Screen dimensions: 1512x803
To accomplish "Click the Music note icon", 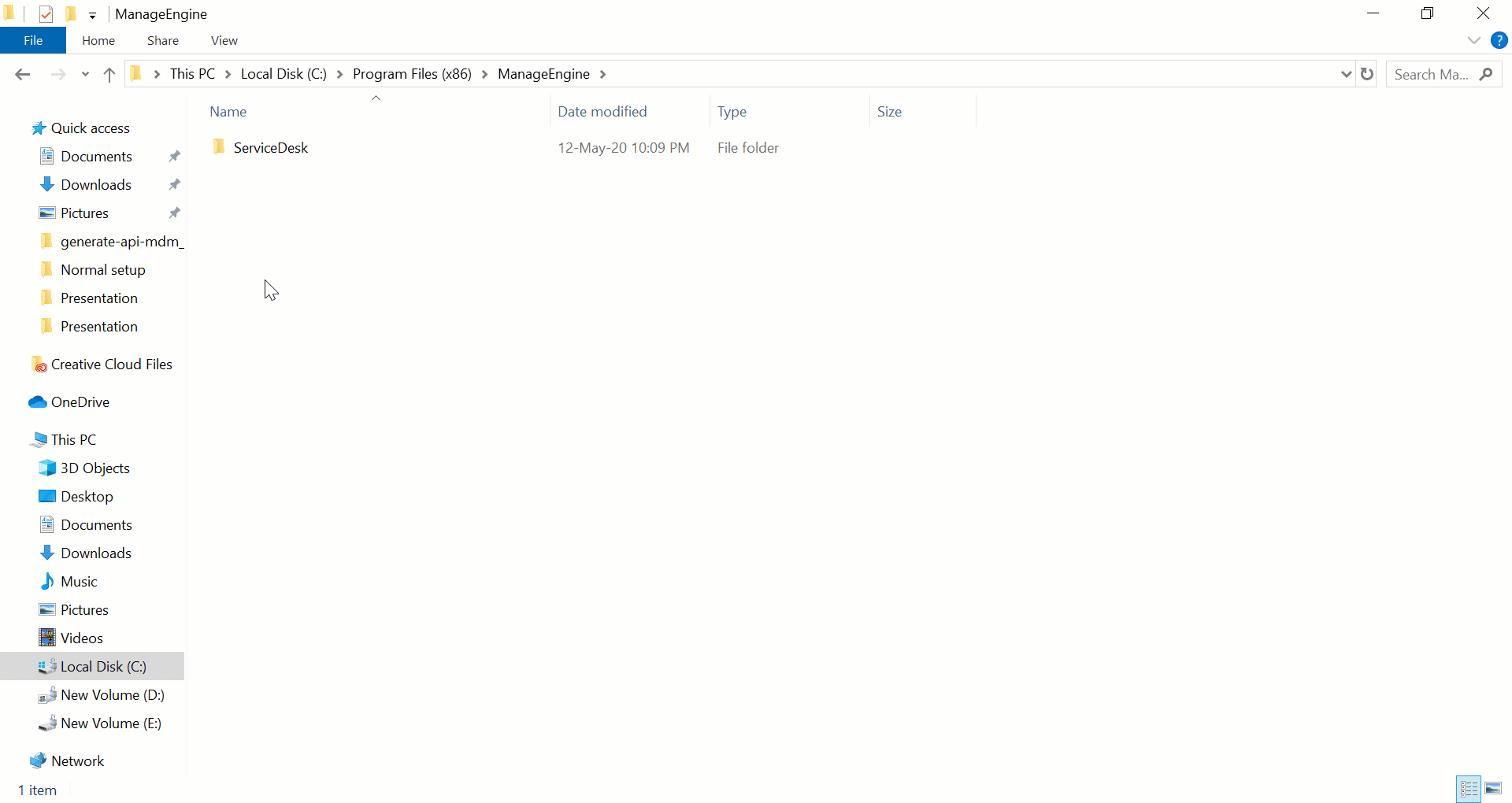I will 47,581.
